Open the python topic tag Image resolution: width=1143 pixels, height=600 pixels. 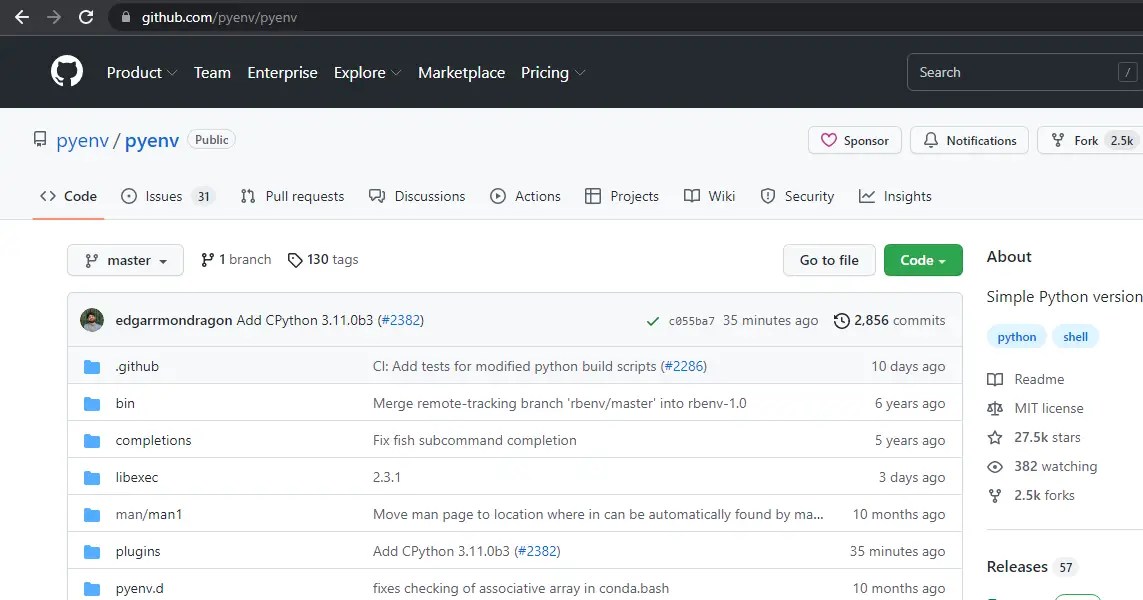[1016, 337]
